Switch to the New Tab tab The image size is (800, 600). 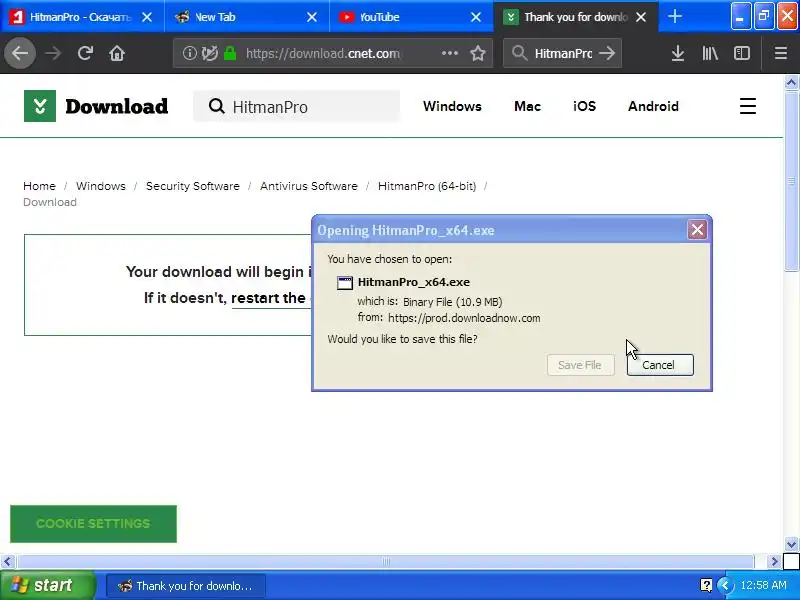(x=247, y=17)
